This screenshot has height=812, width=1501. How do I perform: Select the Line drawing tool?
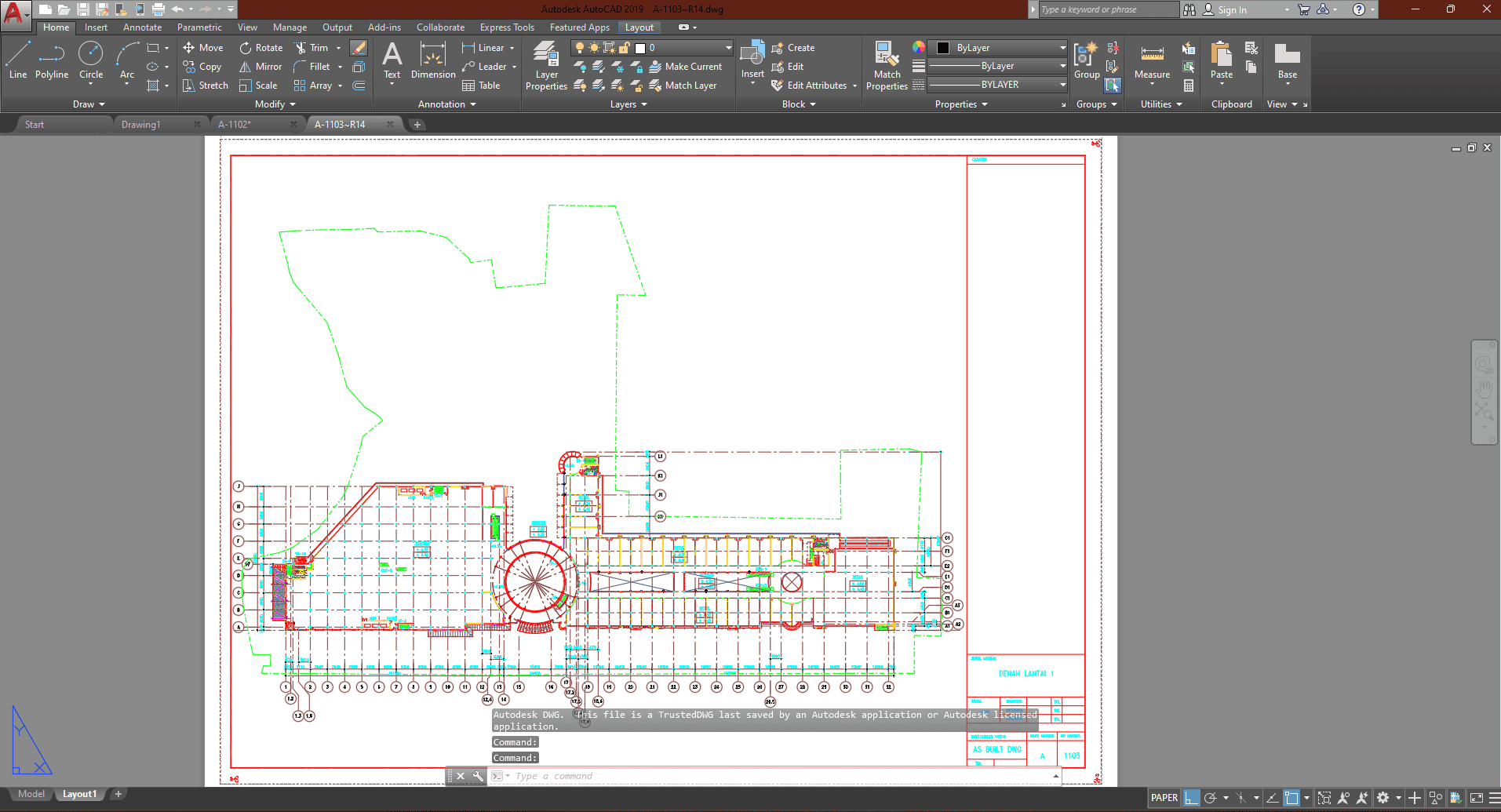click(x=18, y=60)
